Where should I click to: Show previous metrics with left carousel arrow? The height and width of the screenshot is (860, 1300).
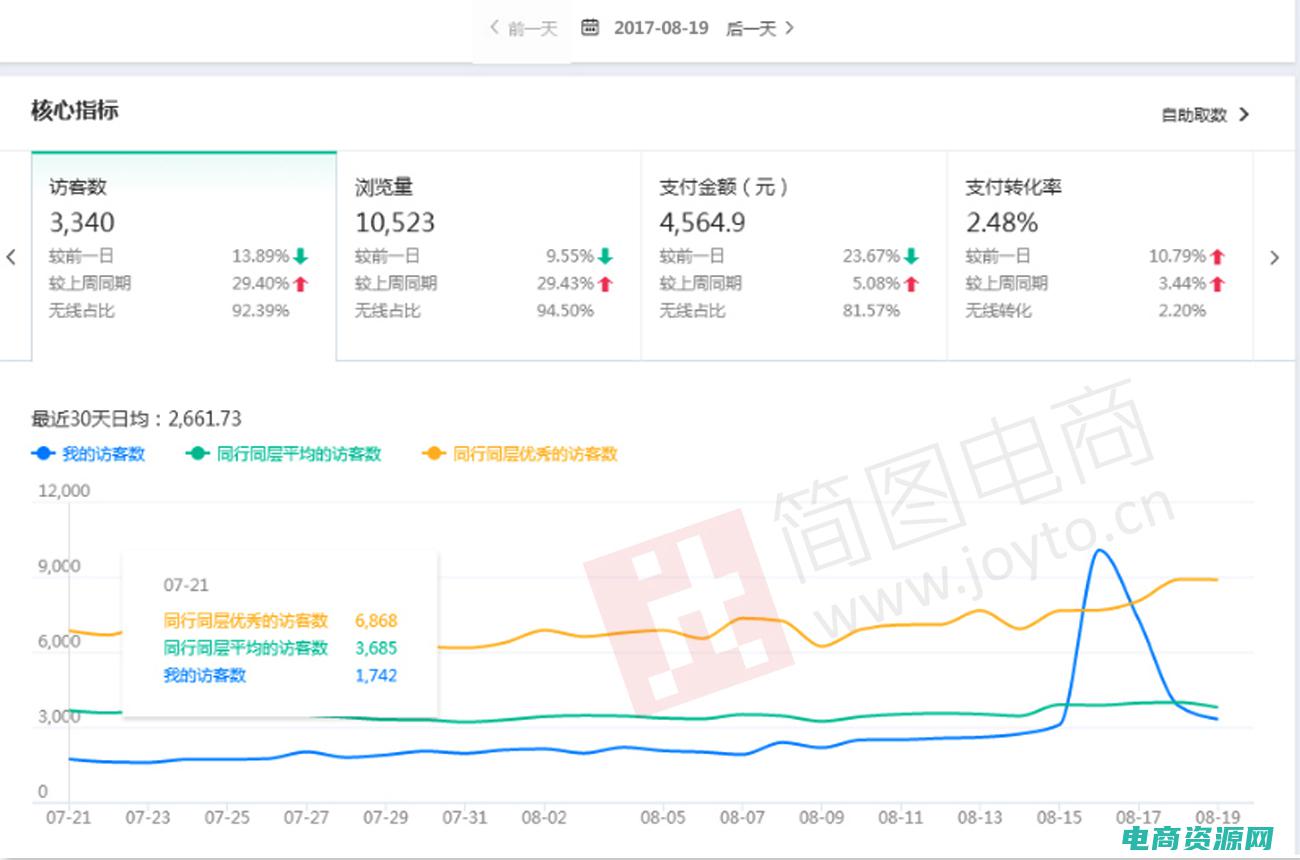coord(11,257)
